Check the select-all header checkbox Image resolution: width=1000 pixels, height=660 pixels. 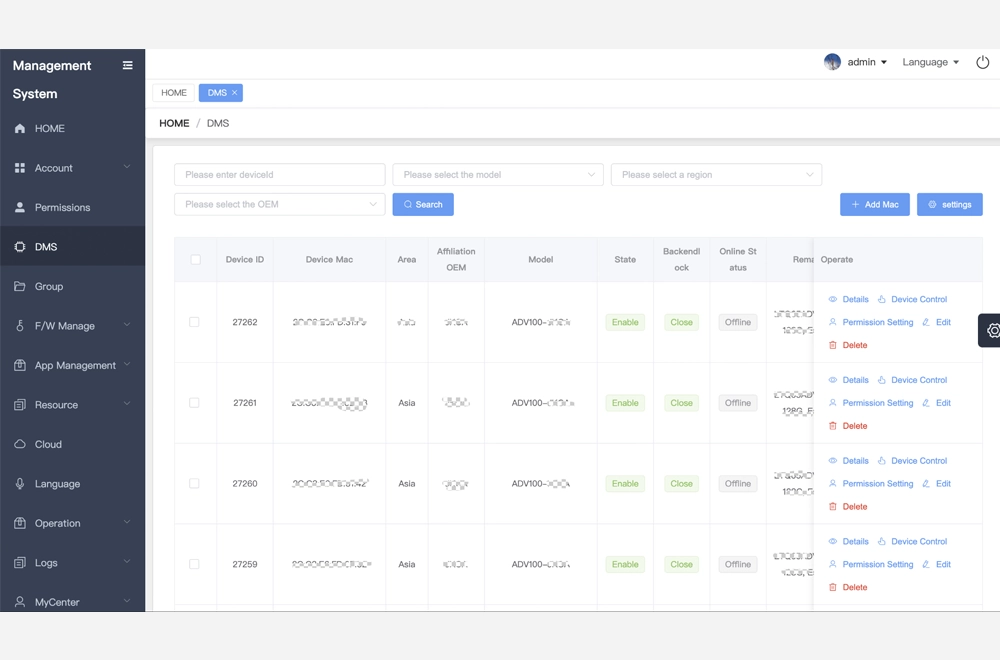196,260
